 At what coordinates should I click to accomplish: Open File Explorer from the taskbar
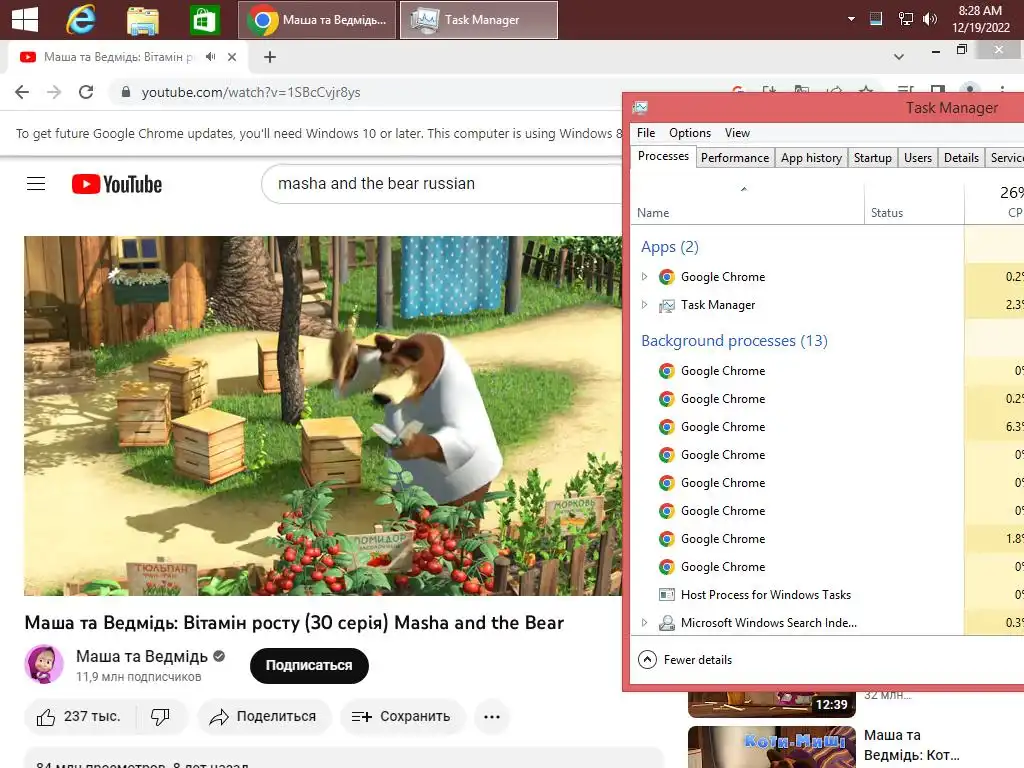142,20
